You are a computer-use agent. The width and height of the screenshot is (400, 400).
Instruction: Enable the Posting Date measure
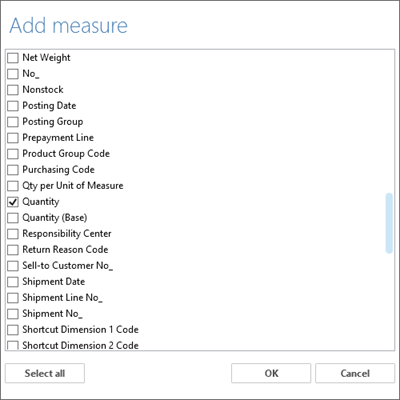(x=13, y=106)
